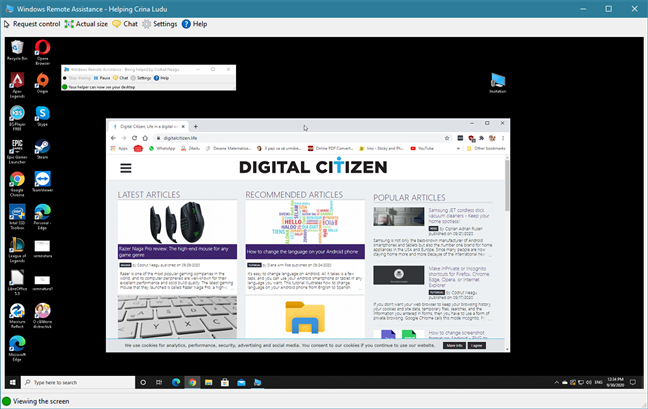Open the Samsung JET cordless vacuum article
The height and width of the screenshot is (409, 648).
[459, 216]
